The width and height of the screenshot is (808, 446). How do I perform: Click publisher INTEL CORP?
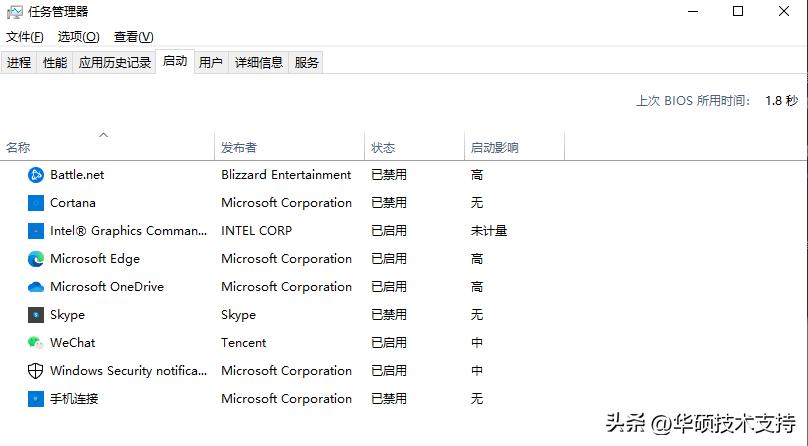pyautogui.click(x=257, y=231)
